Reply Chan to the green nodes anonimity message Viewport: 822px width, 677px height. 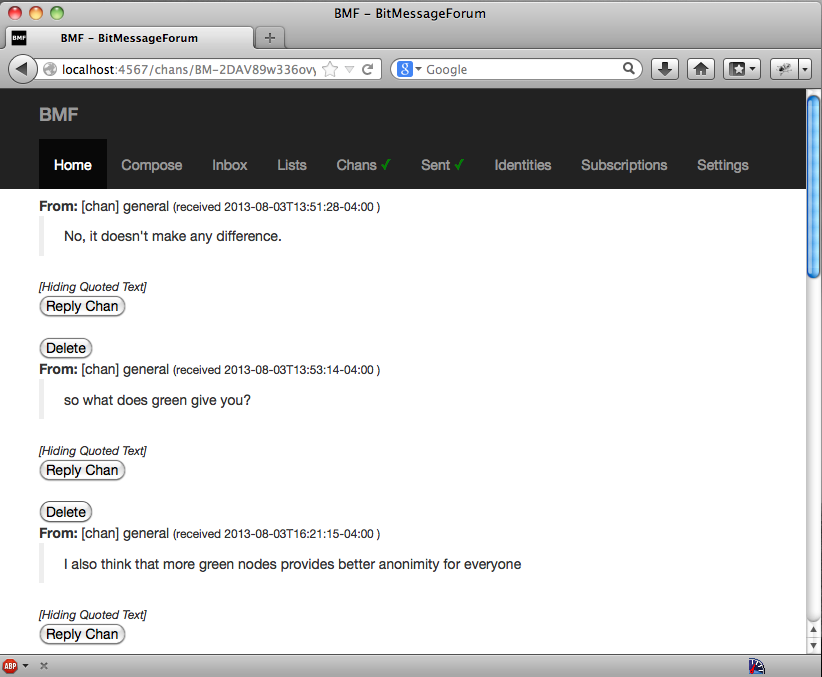82,634
